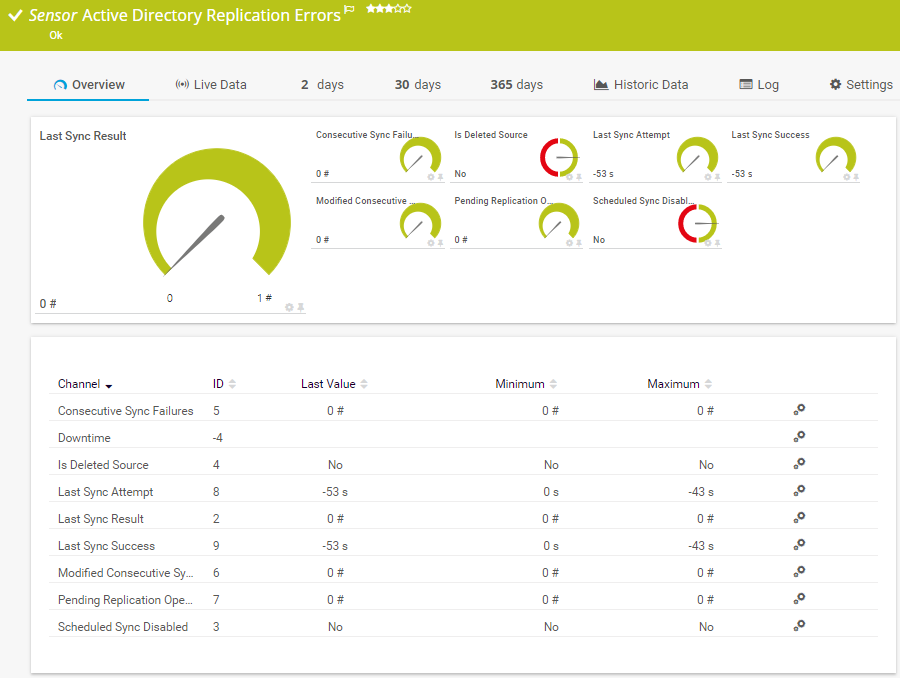Open channel settings for Scheduled Sync Disabled row
Screen dimensions: 900x678
click(x=799, y=626)
